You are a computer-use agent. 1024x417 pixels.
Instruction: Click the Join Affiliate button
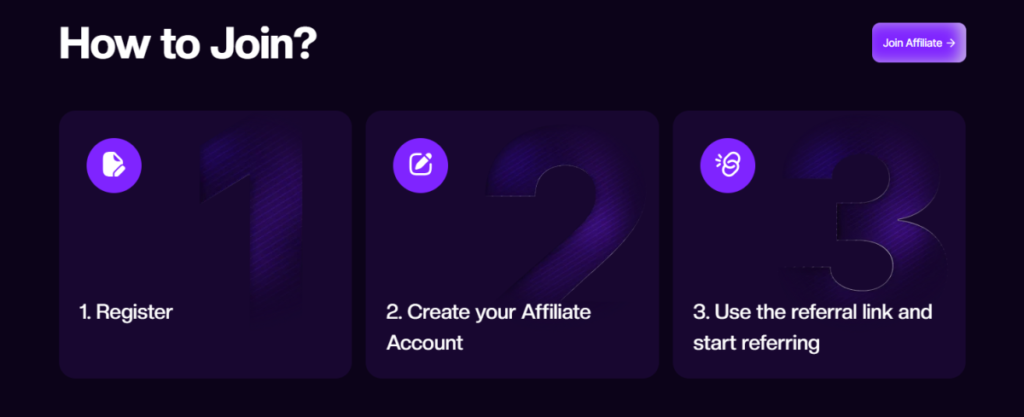coord(919,43)
